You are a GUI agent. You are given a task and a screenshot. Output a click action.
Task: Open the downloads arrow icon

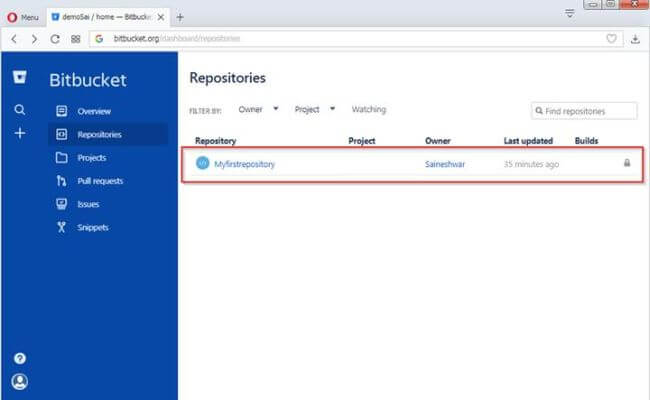pyautogui.click(x=635, y=39)
